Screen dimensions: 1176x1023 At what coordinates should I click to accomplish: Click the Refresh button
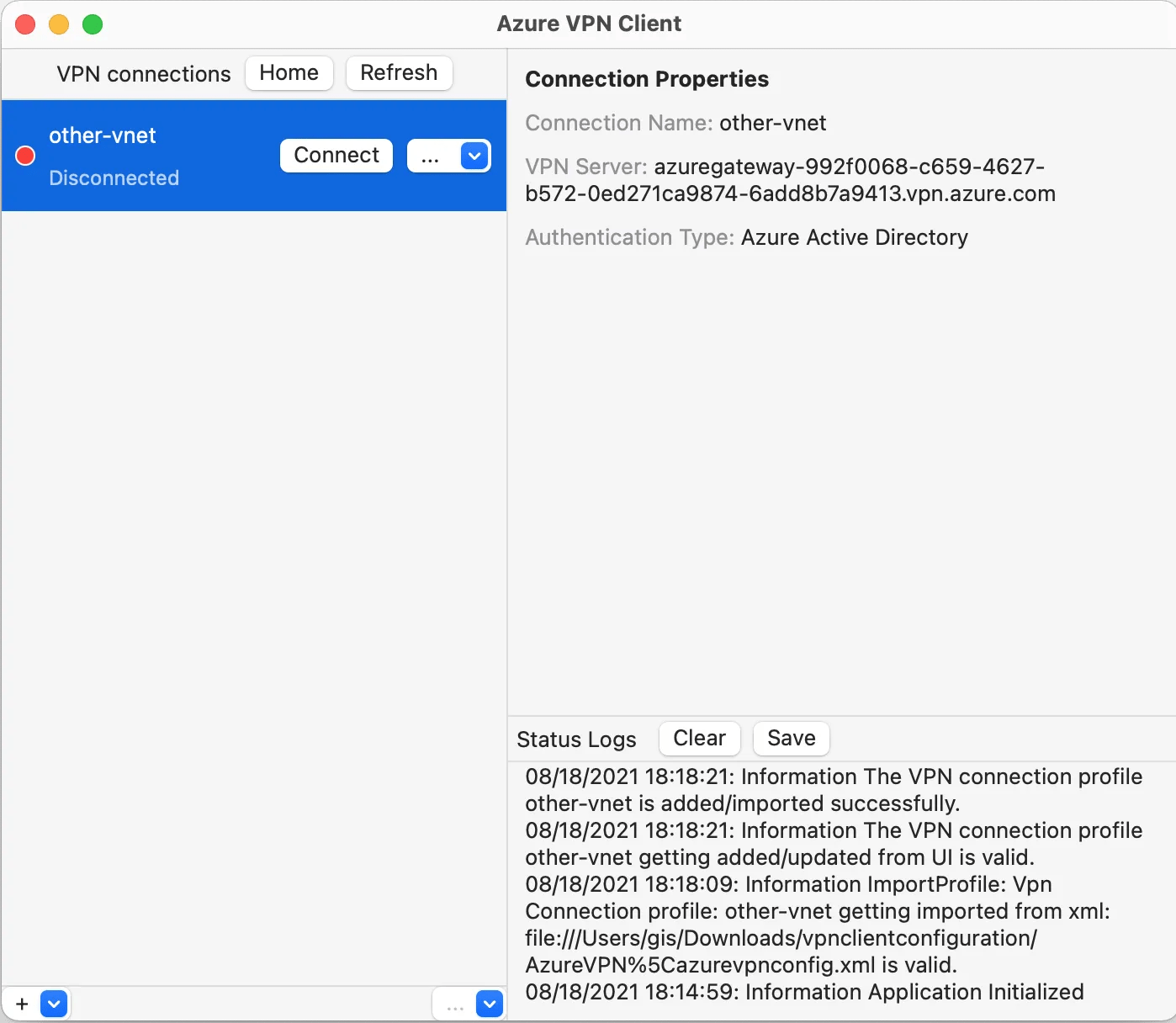(400, 73)
